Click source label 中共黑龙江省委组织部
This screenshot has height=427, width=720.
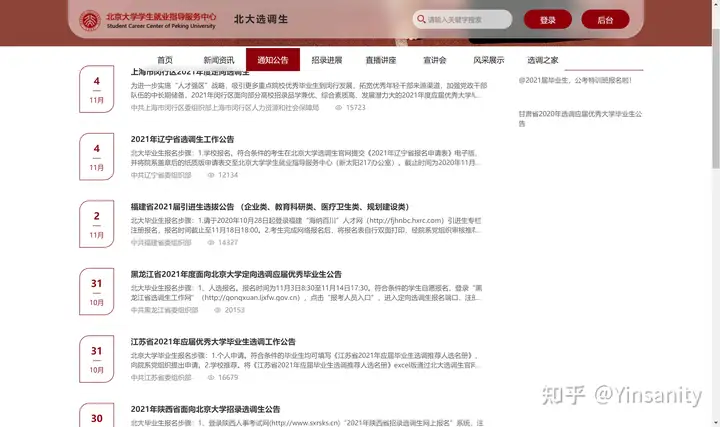click(164, 310)
